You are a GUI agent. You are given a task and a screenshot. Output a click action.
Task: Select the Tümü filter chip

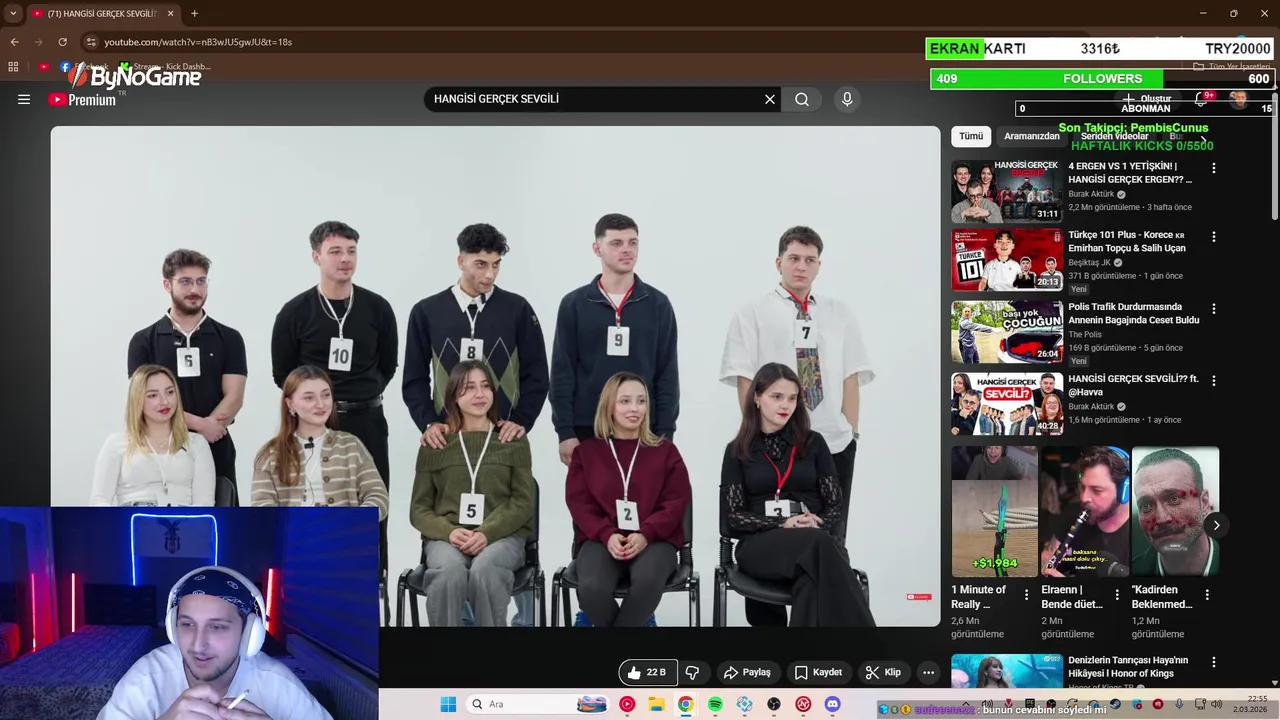click(971, 136)
